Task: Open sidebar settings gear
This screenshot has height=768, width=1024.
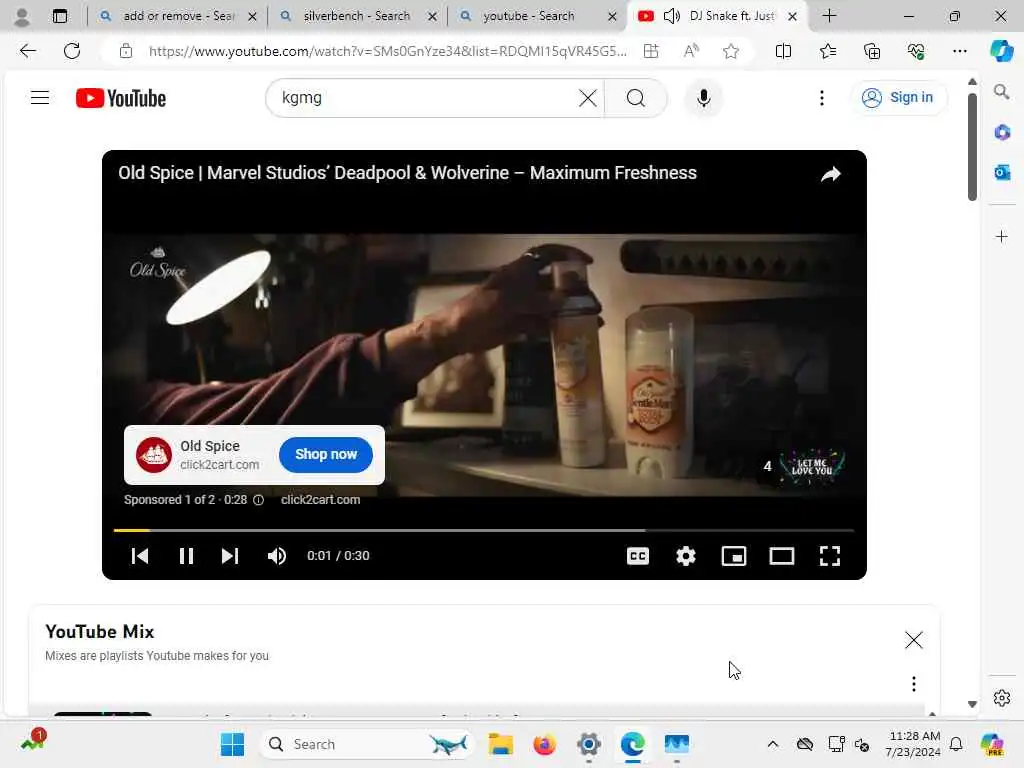Action: (x=1001, y=698)
